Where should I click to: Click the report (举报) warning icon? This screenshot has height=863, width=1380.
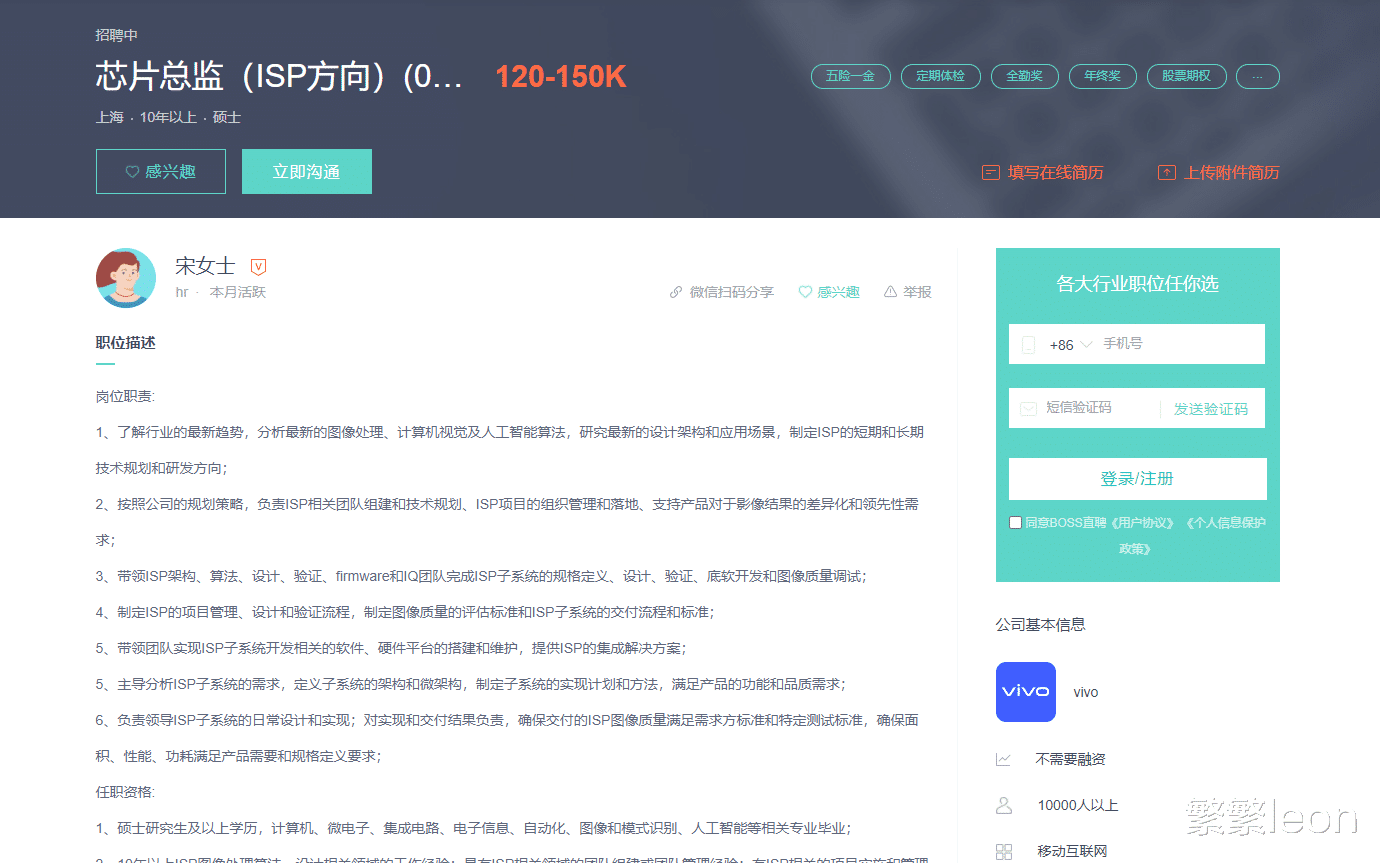click(x=889, y=291)
